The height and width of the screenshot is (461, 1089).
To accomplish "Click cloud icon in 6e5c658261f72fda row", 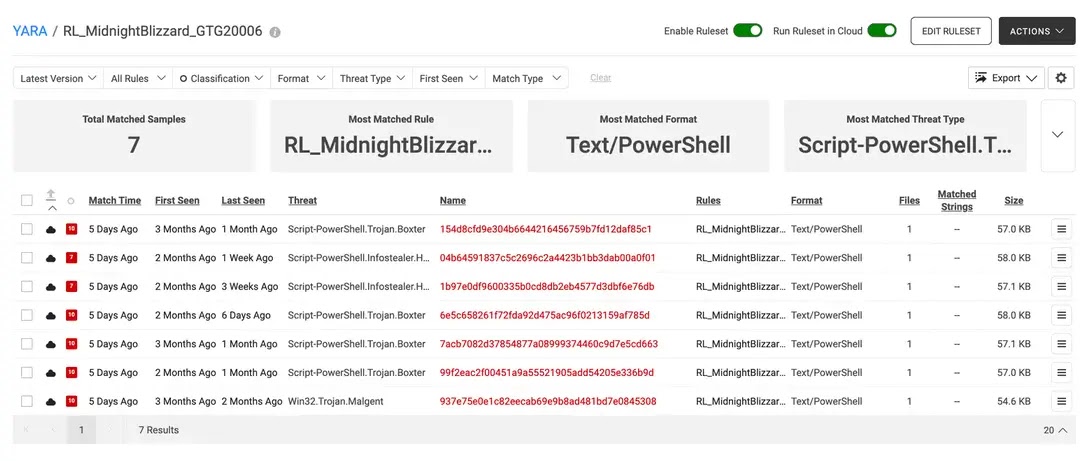I will [51, 315].
